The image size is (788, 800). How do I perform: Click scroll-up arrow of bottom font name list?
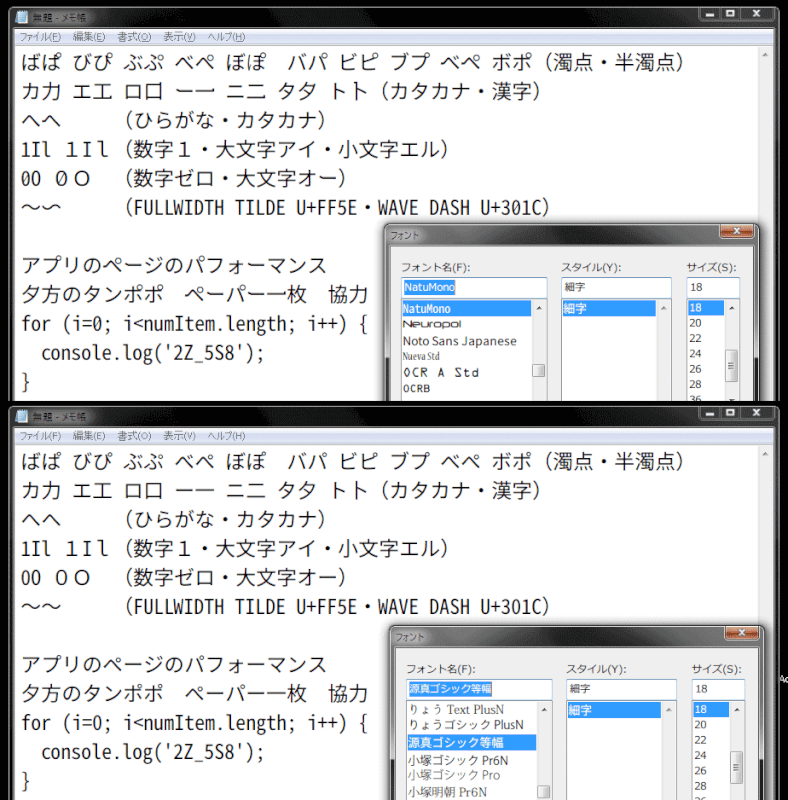[x=544, y=710]
